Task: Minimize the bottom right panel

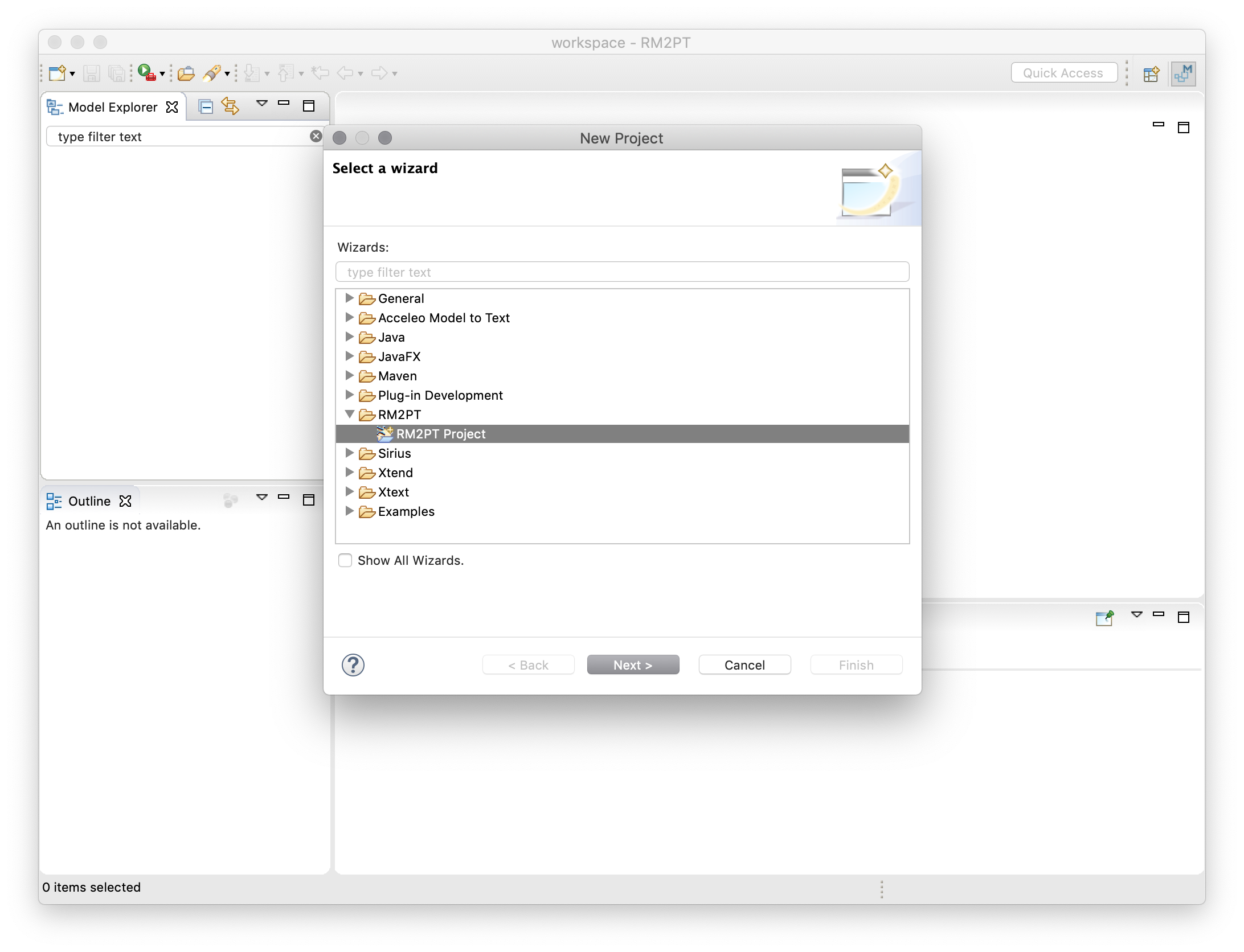Action: coord(1159,614)
